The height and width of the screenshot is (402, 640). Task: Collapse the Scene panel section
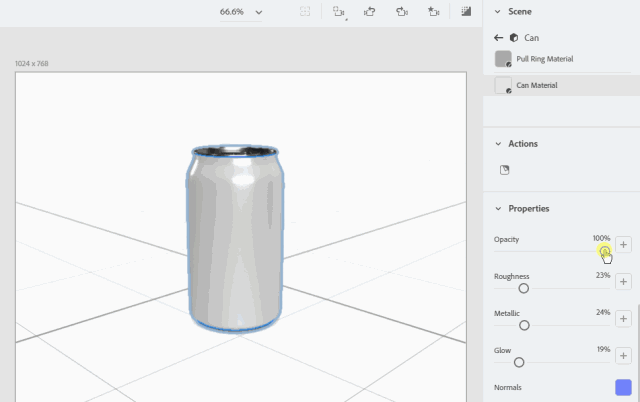click(x=498, y=11)
